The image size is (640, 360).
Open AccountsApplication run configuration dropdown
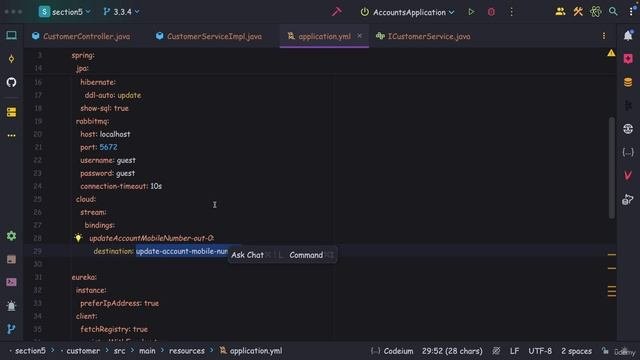(408, 12)
